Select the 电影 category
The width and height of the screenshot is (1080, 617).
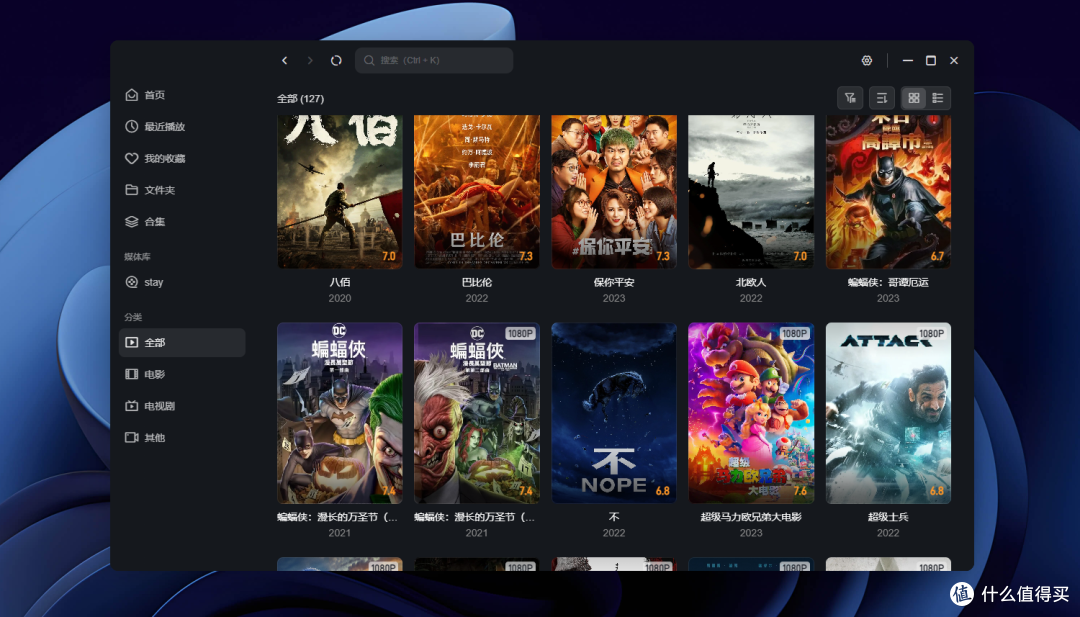183,374
